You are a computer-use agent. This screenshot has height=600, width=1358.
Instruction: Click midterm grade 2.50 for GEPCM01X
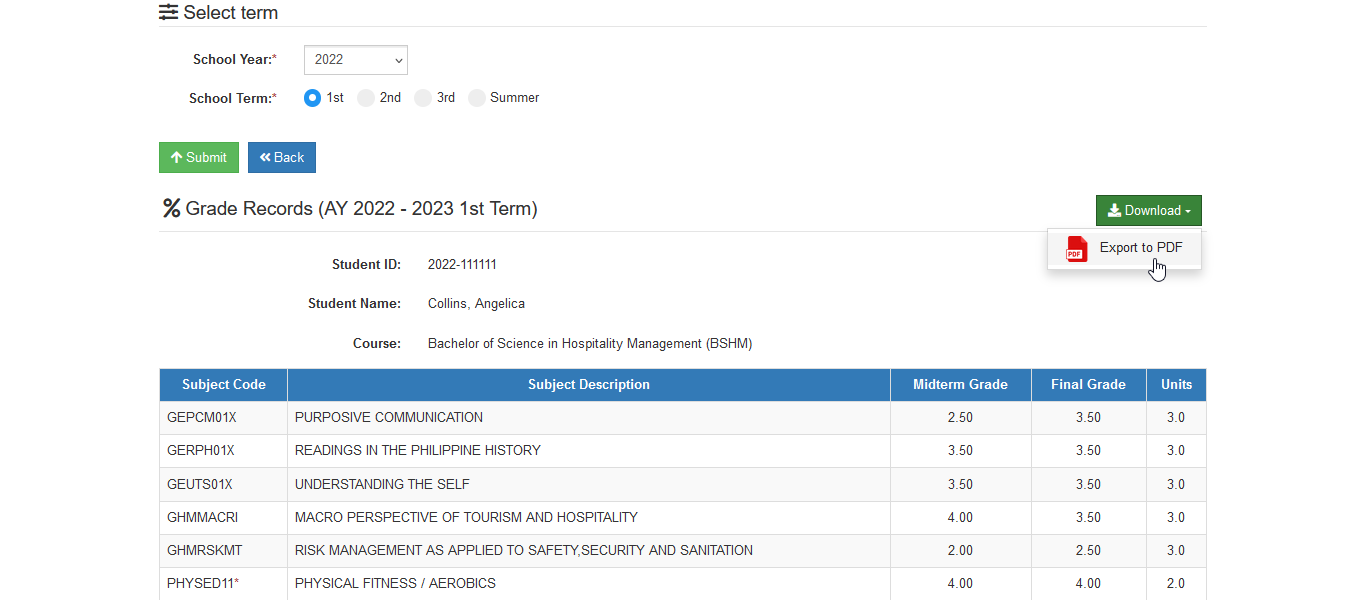960,418
